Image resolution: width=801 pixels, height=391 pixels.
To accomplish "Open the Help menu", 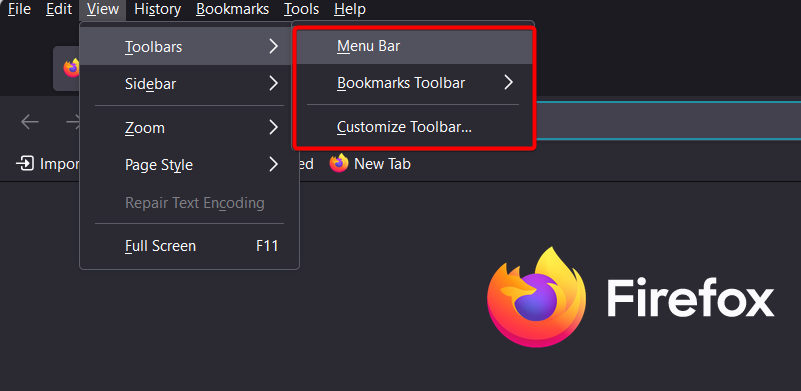I will (x=349, y=9).
